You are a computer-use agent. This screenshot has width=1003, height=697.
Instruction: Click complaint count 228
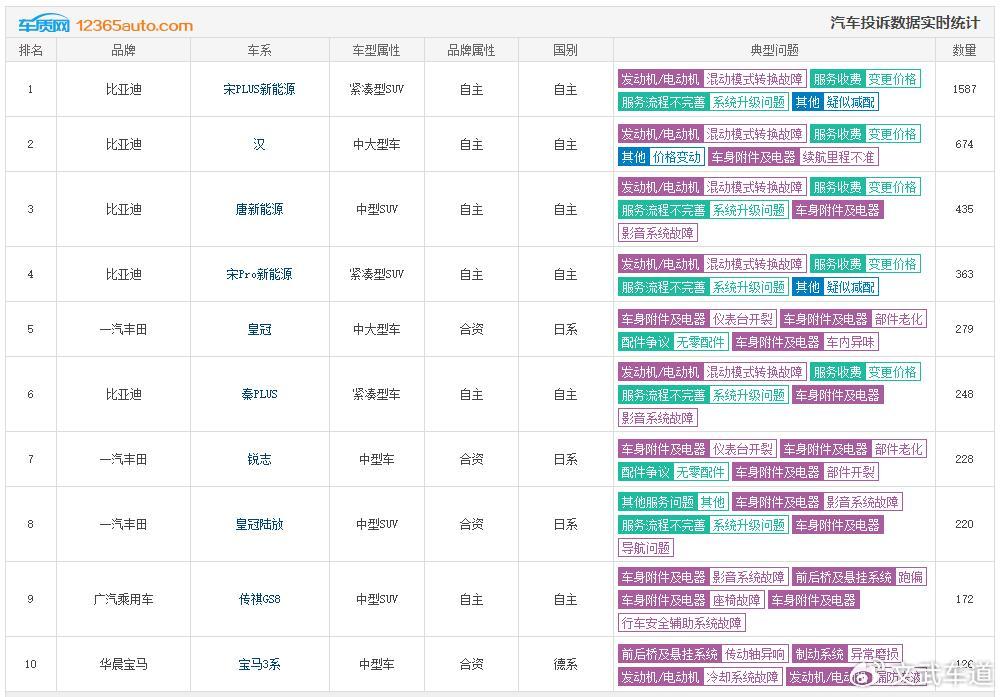point(965,459)
